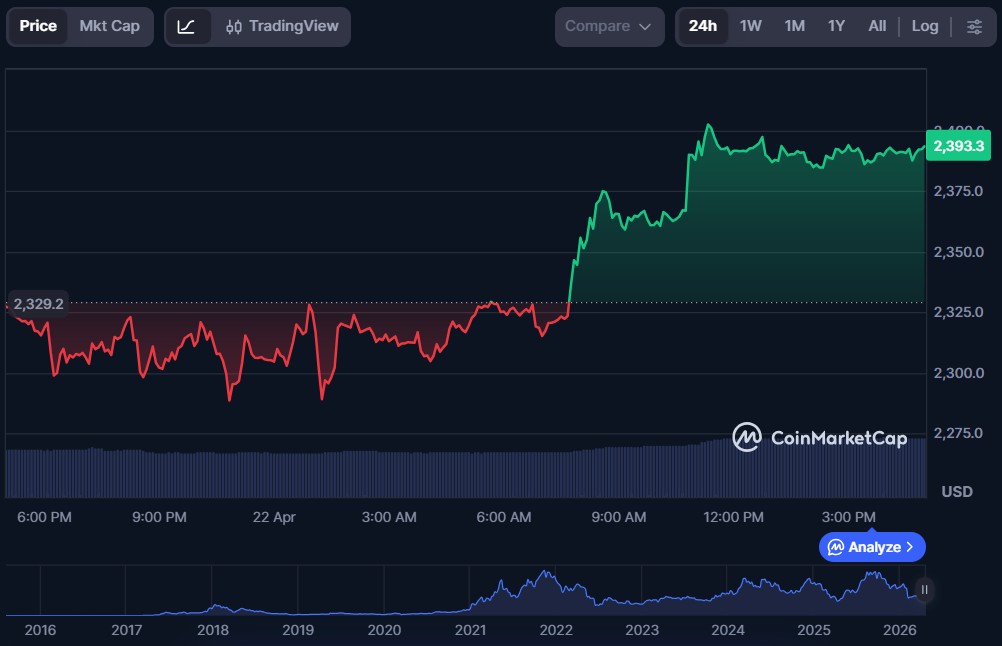The image size is (1002, 646).
Task: Expand the Analyze panel arrow
Action: coord(909,547)
